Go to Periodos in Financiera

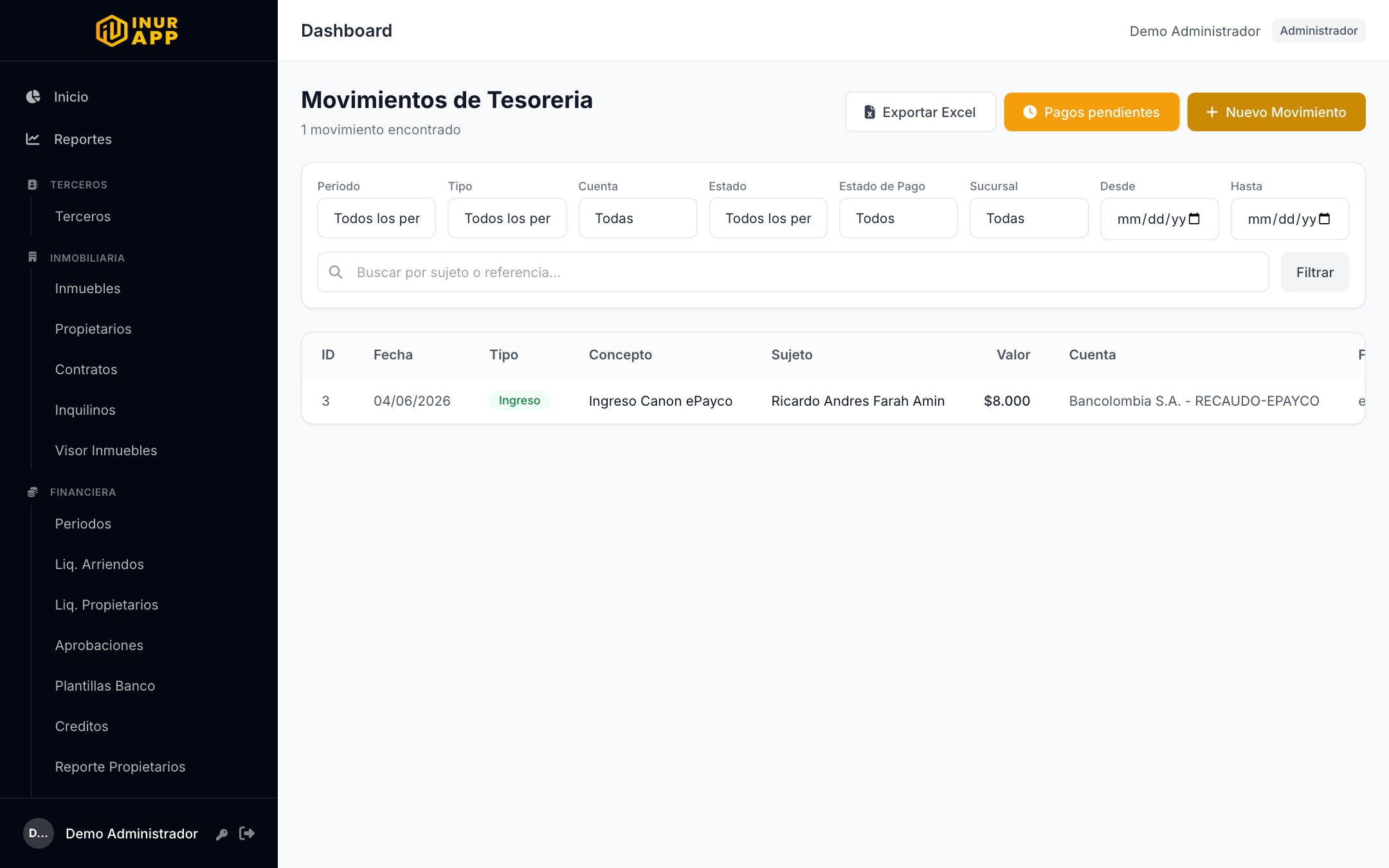tap(84, 524)
